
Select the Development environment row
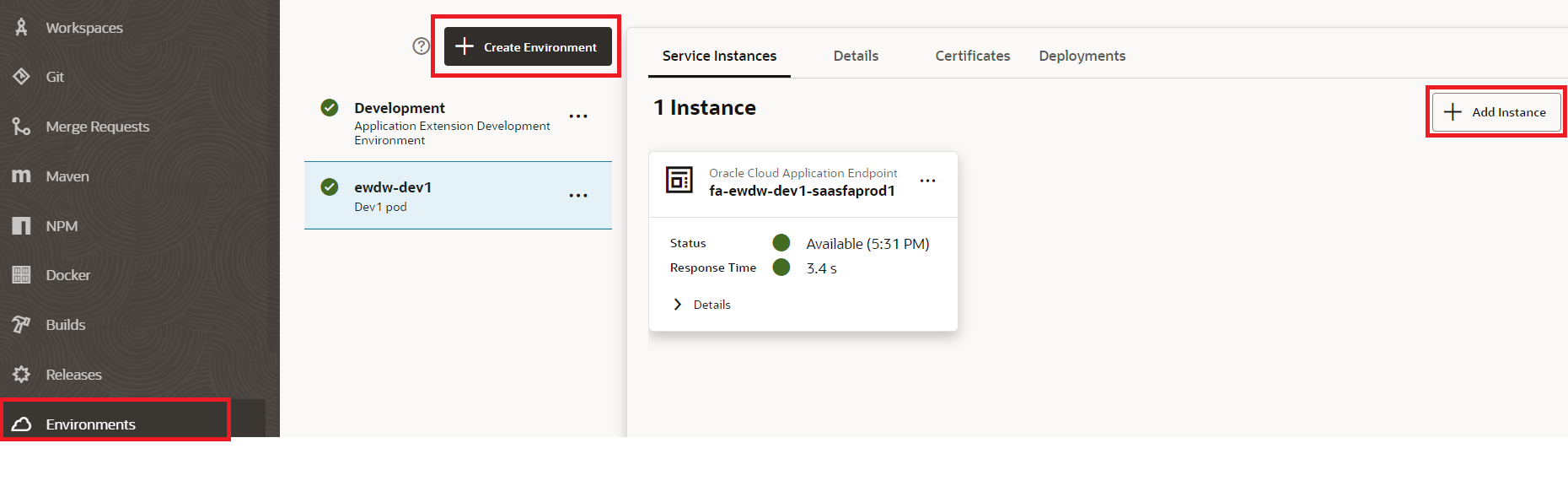click(x=458, y=122)
